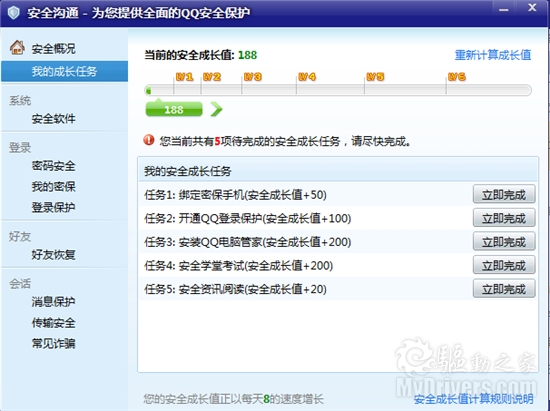550x411 pixels.
Task: Click 立即完成 for 绑定密保手机 task
Action: pos(504,194)
